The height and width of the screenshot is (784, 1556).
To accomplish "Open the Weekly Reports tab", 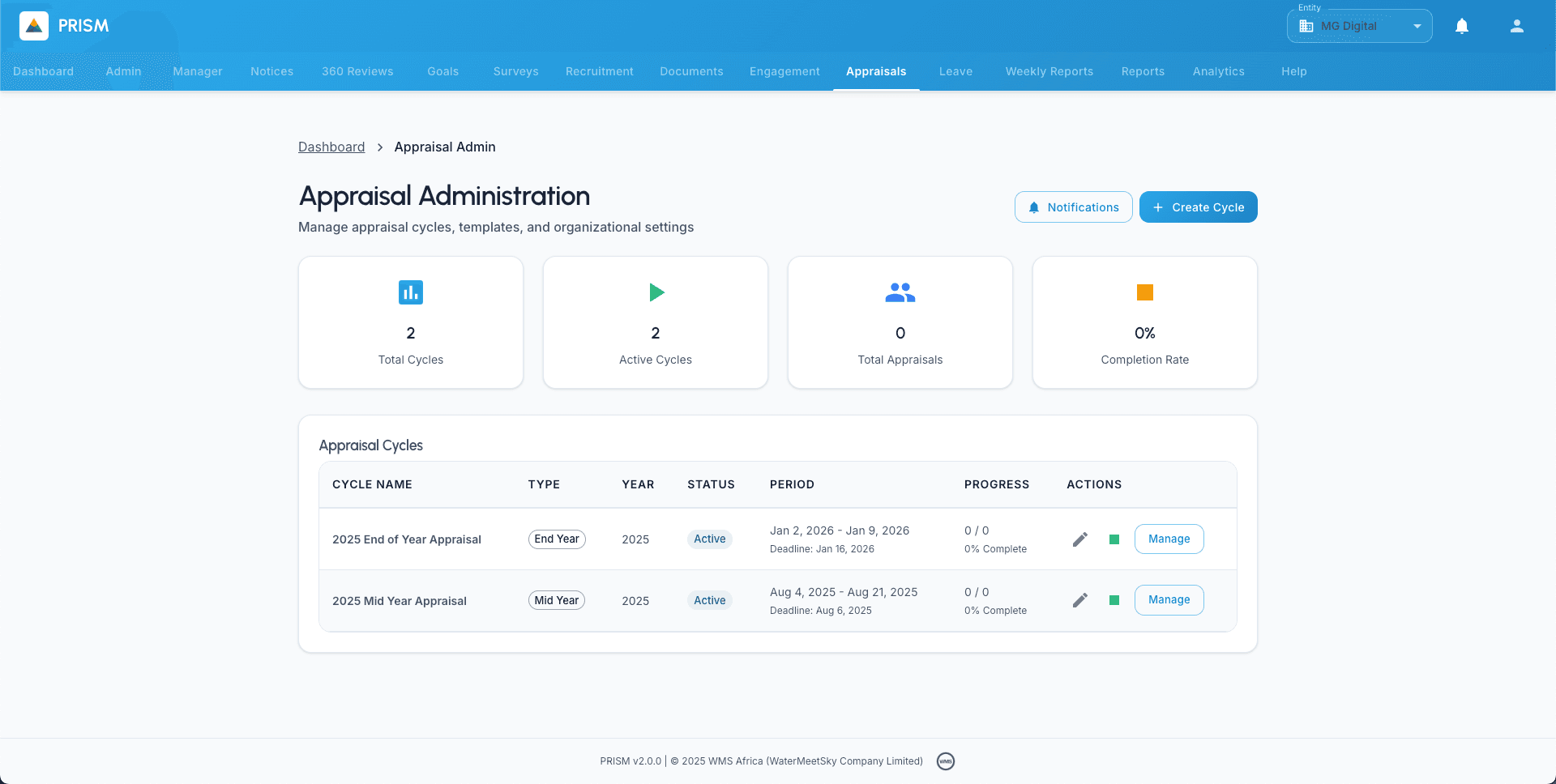I will pos(1049,71).
